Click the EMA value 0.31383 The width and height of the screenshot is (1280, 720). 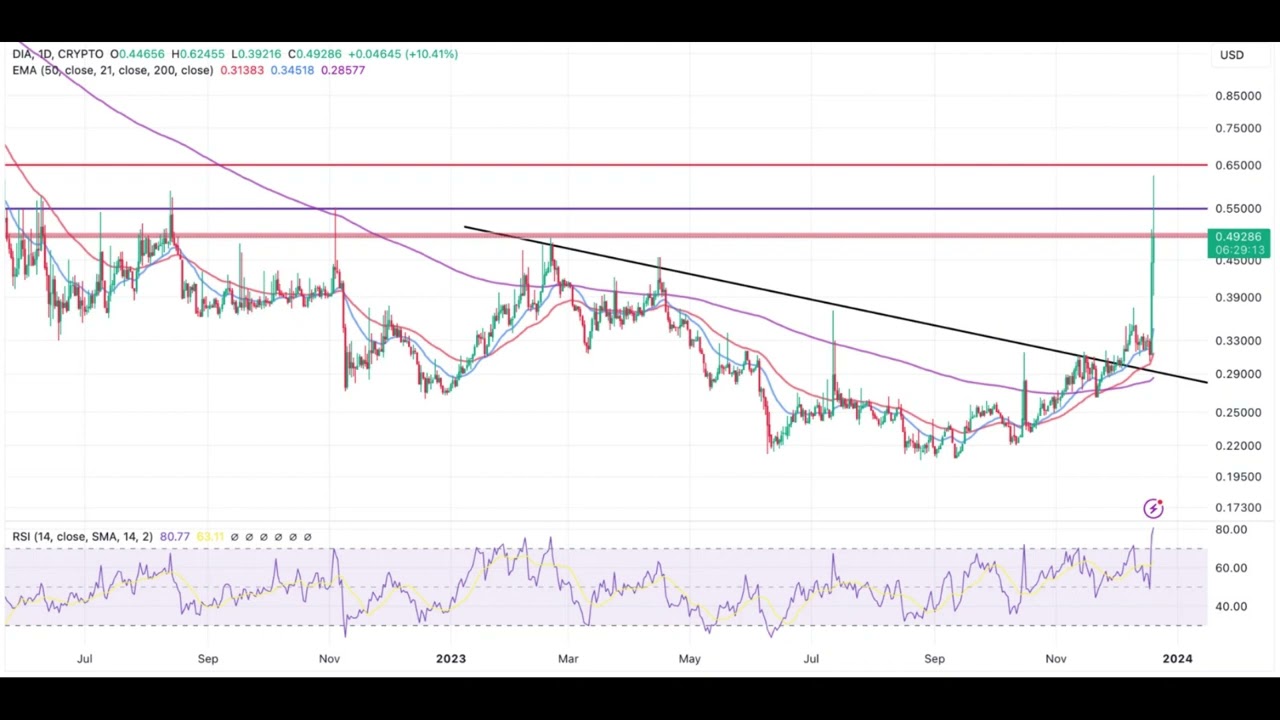[x=241, y=70]
